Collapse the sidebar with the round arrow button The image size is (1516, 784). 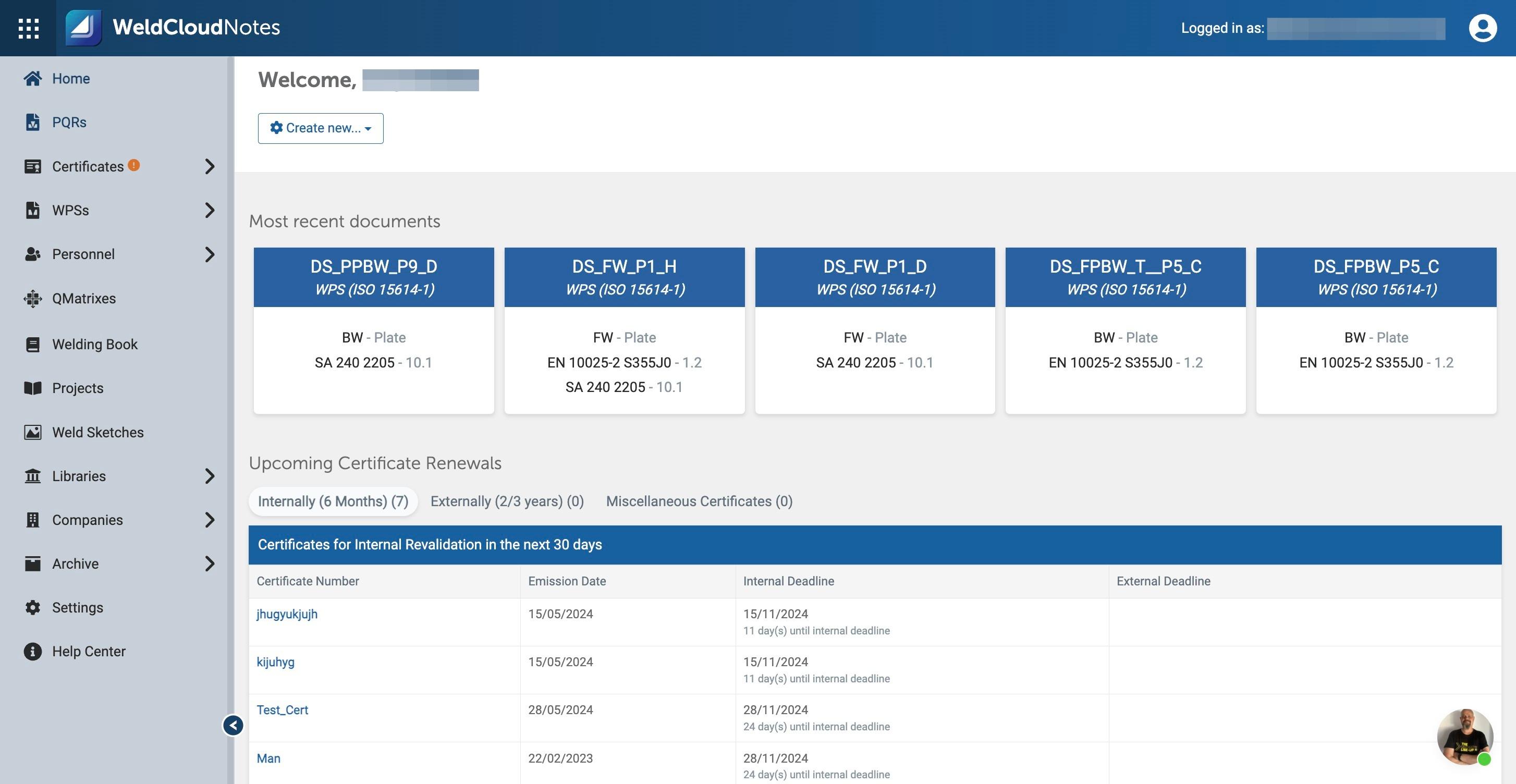pyautogui.click(x=233, y=725)
